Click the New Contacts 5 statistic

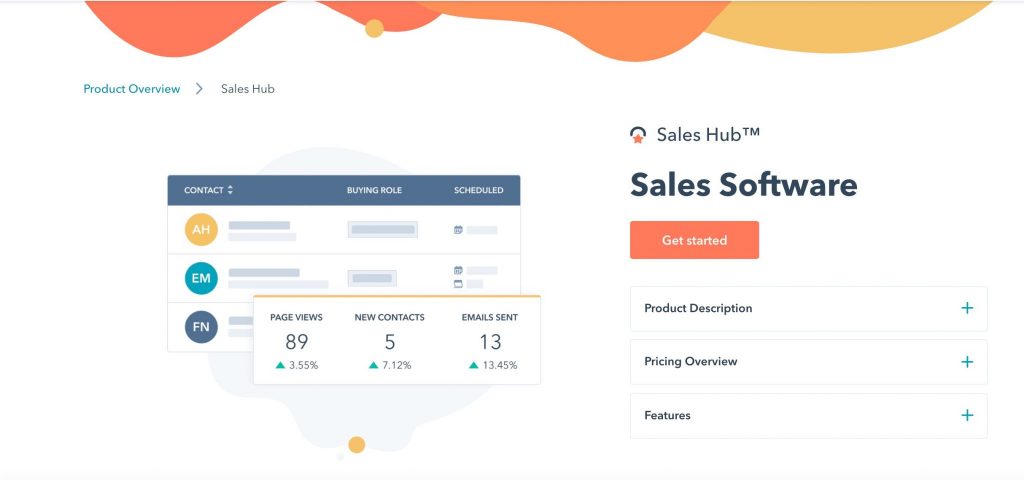(389, 342)
